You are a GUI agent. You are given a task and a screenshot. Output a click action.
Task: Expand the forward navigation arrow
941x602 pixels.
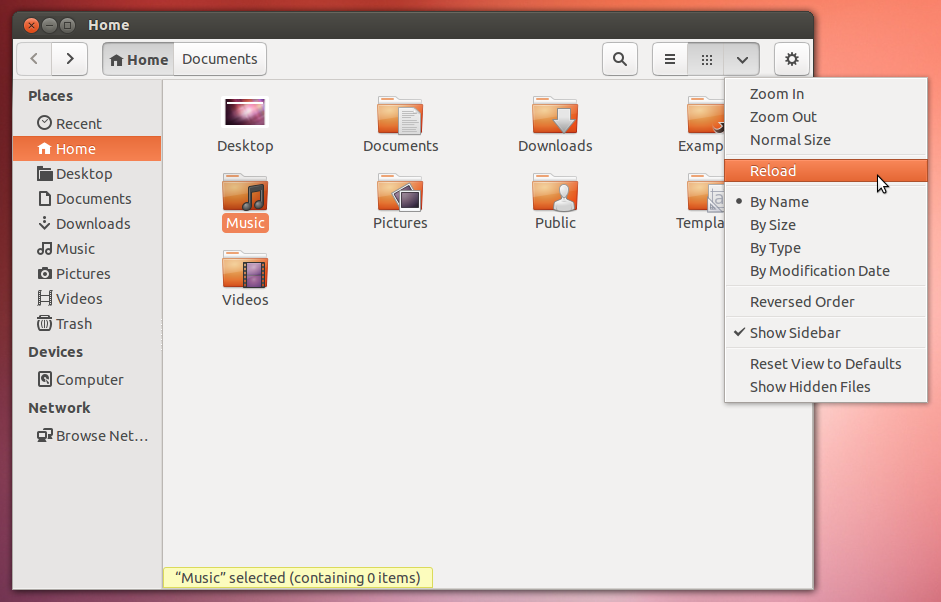69,59
